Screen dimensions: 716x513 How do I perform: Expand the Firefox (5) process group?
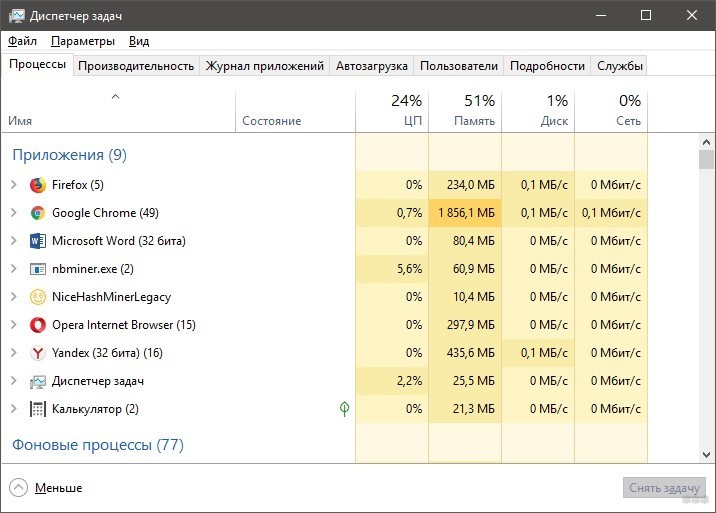14,185
